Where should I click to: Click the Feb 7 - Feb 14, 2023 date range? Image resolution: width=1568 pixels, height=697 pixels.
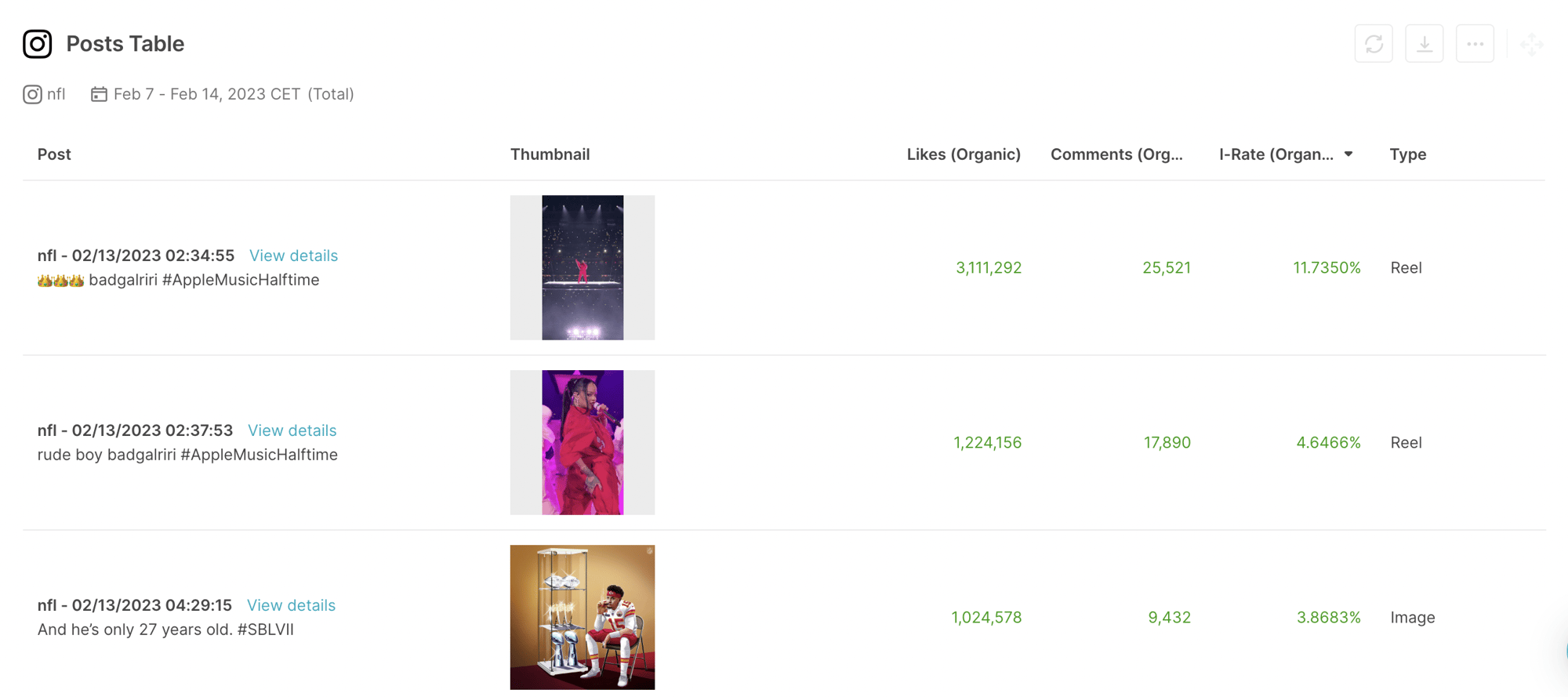tap(206, 95)
